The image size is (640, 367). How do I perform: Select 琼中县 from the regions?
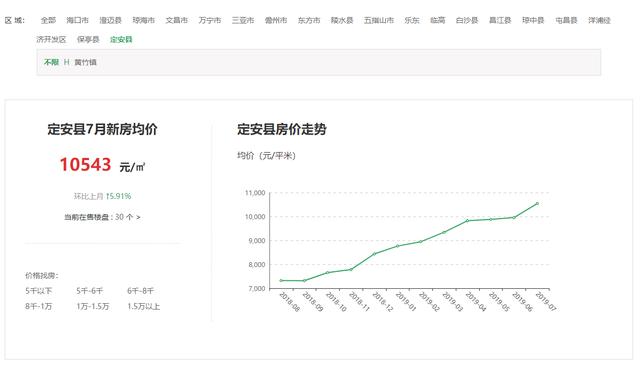[533, 20]
